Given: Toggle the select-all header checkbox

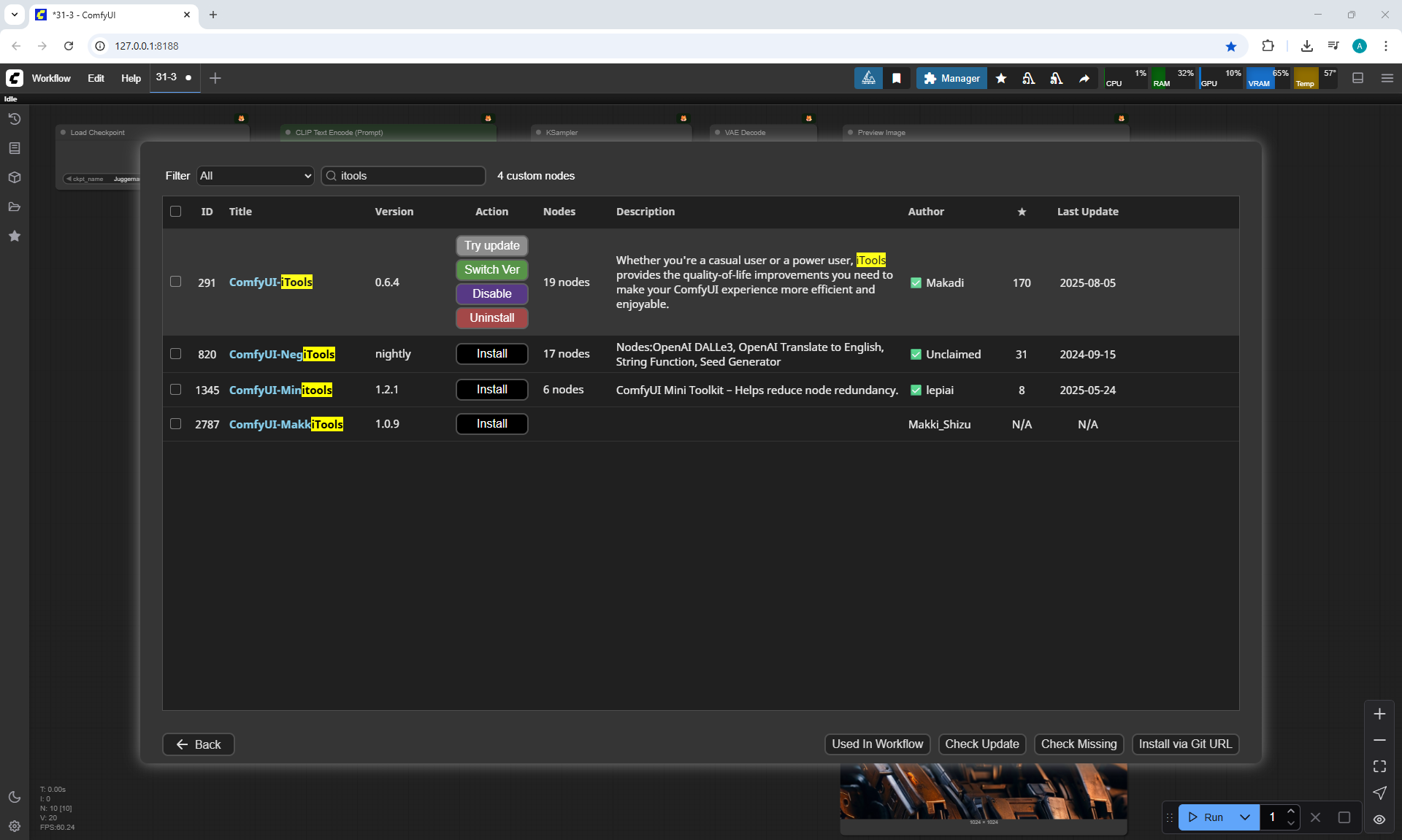Looking at the screenshot, I should 175,212.
